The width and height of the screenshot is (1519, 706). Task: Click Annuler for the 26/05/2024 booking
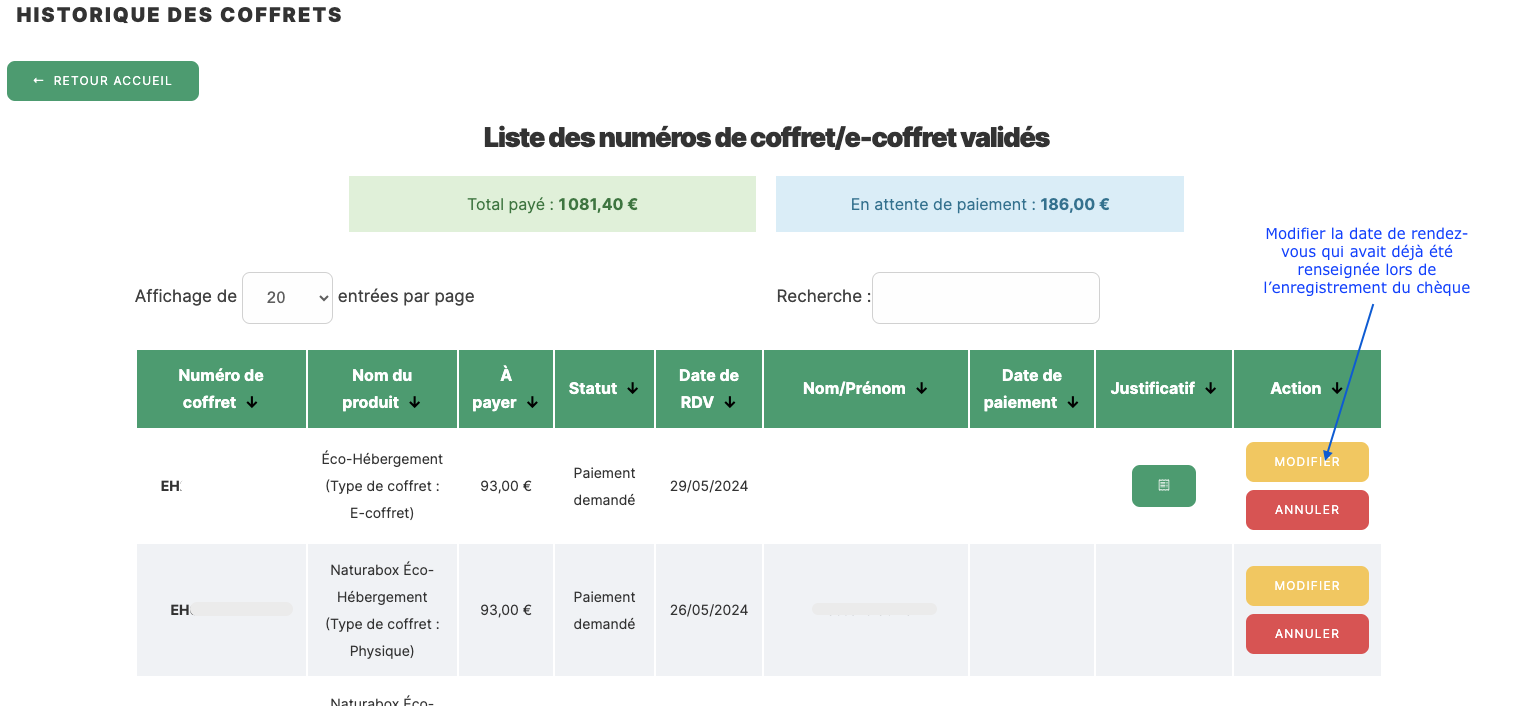tap(1307, 634)
